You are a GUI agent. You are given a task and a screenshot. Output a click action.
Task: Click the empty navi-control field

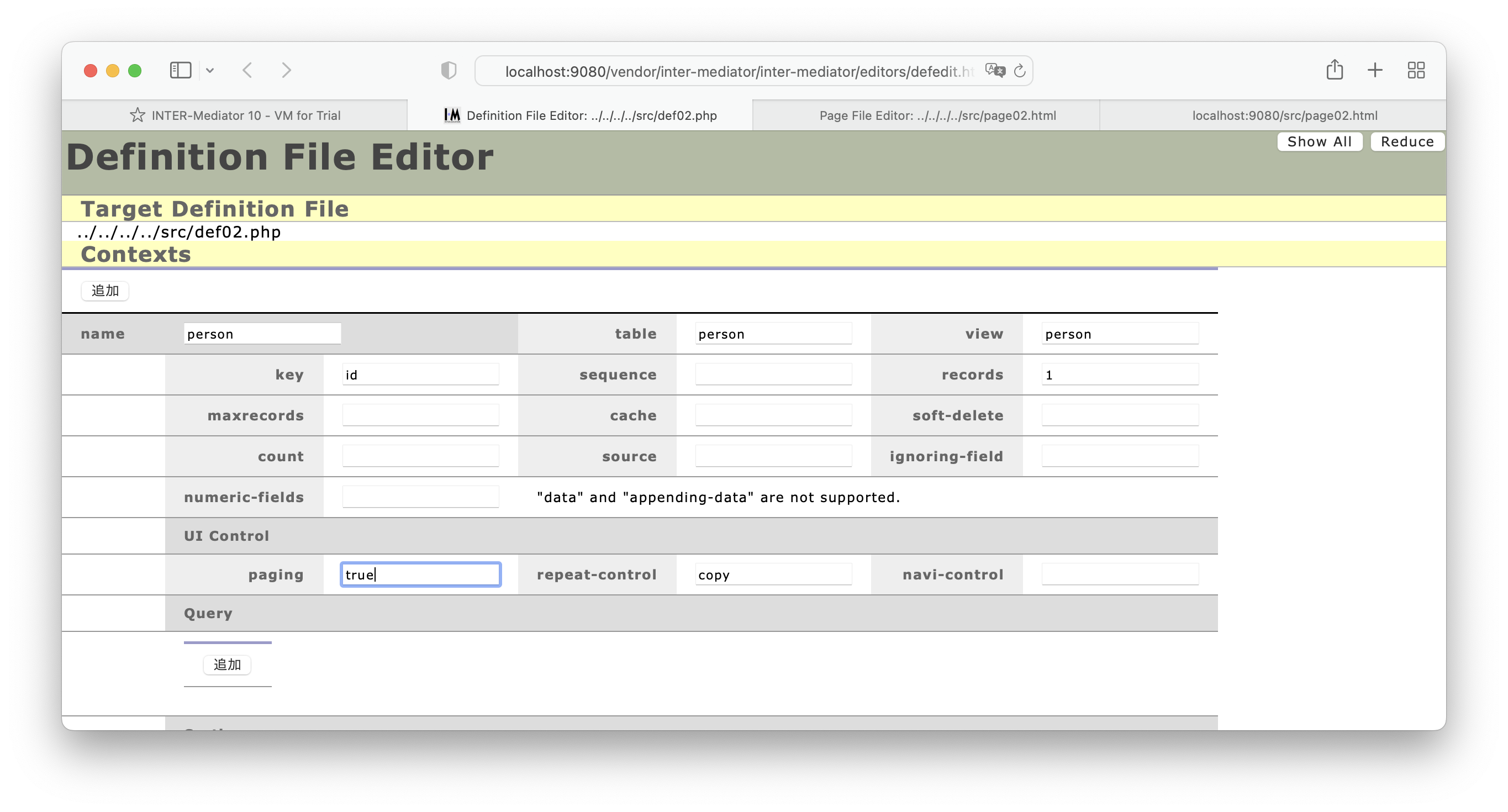(1120, 574)
